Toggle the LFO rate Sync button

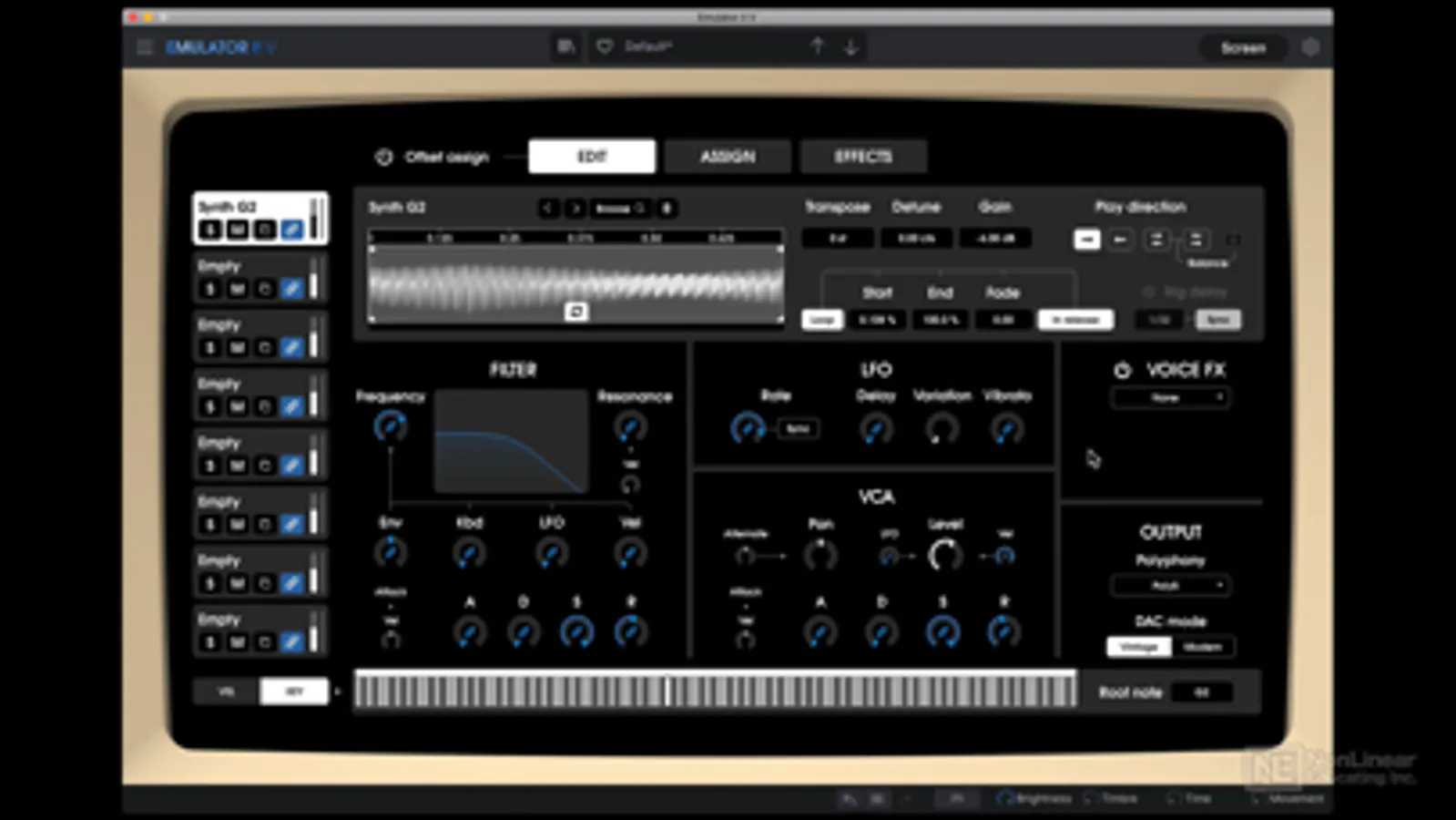point(798,428)
